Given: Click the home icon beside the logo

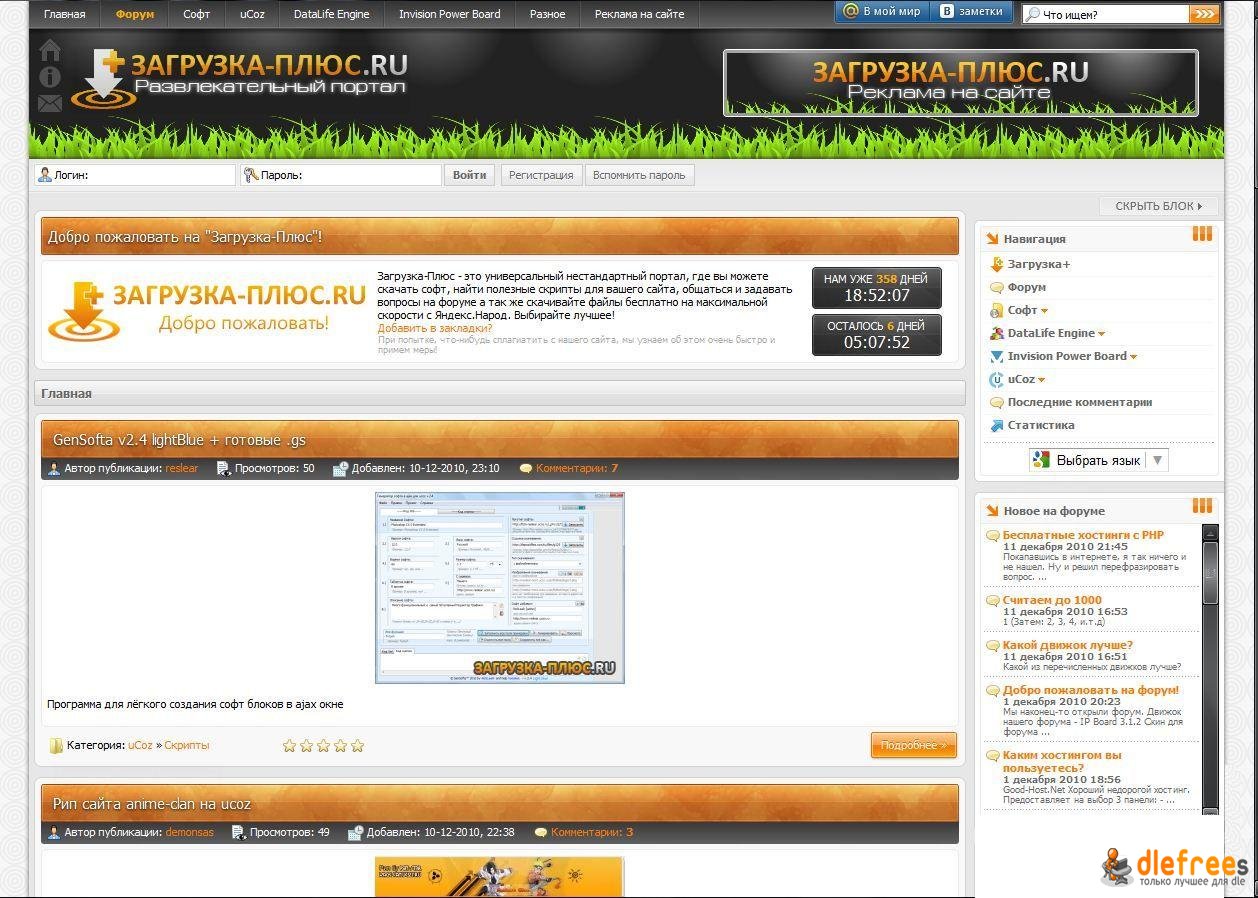Looking at the screenshot, I should tap(49, 50).
